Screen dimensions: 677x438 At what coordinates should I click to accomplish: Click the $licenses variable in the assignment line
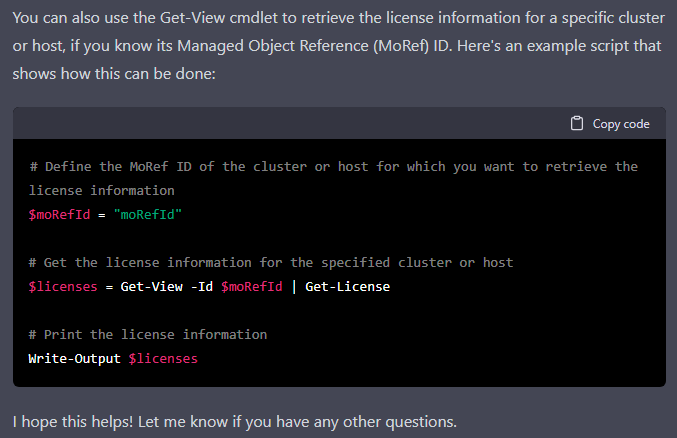(63, 286)
